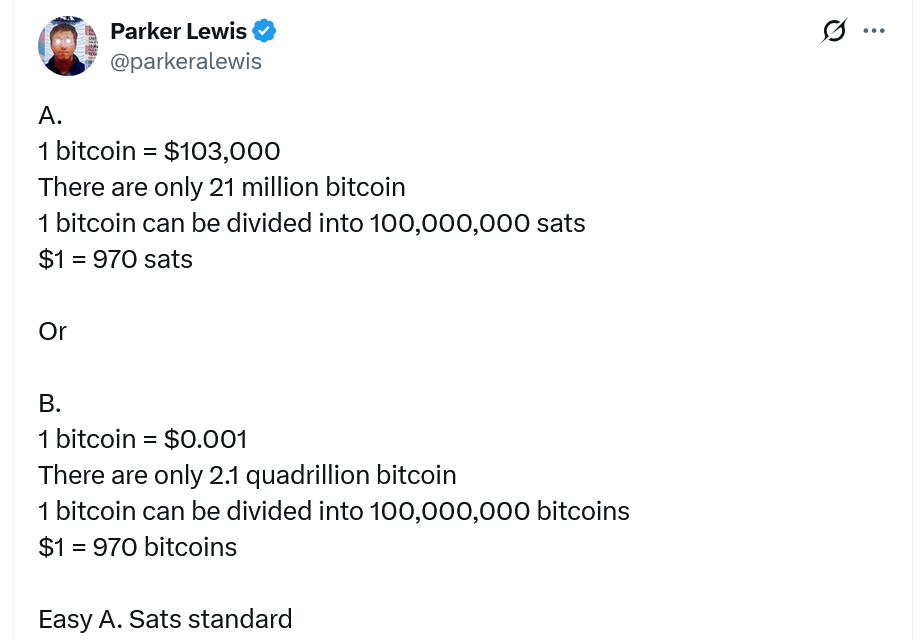Click the "Easy A. Sats standard" line

click(165, 619)
